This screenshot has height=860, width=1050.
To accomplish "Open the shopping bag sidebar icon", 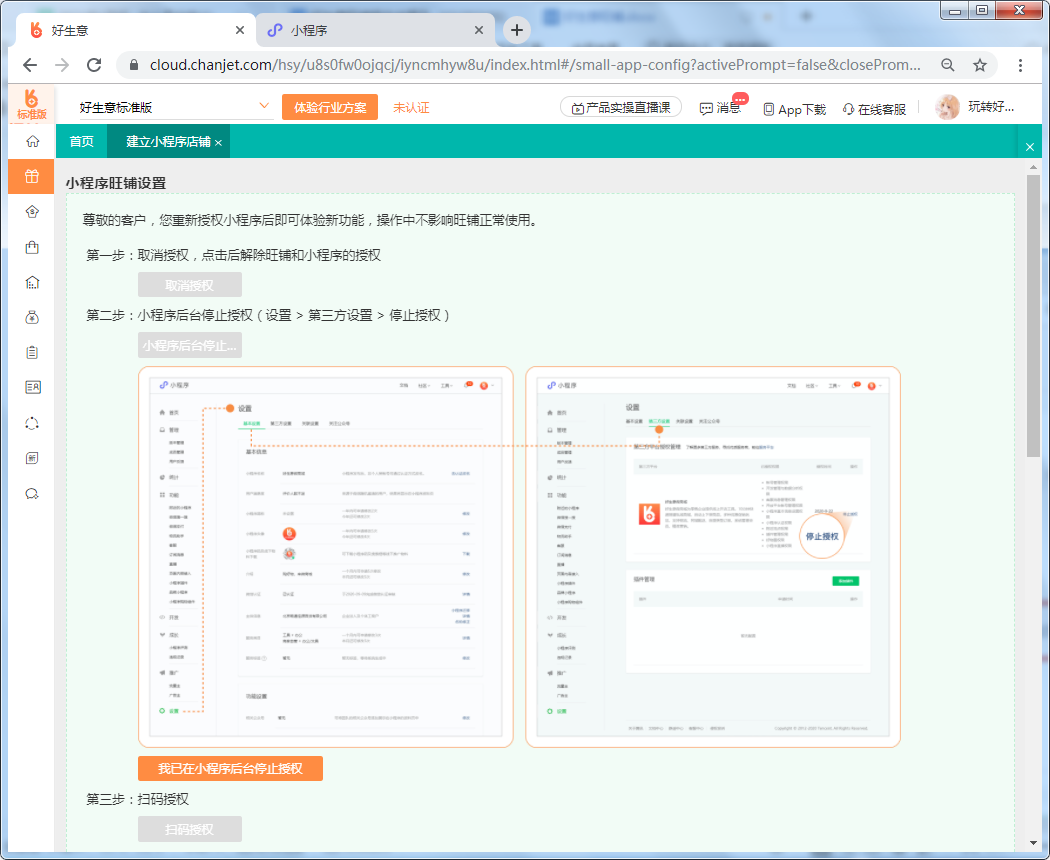I will click(x=31, y=247).
